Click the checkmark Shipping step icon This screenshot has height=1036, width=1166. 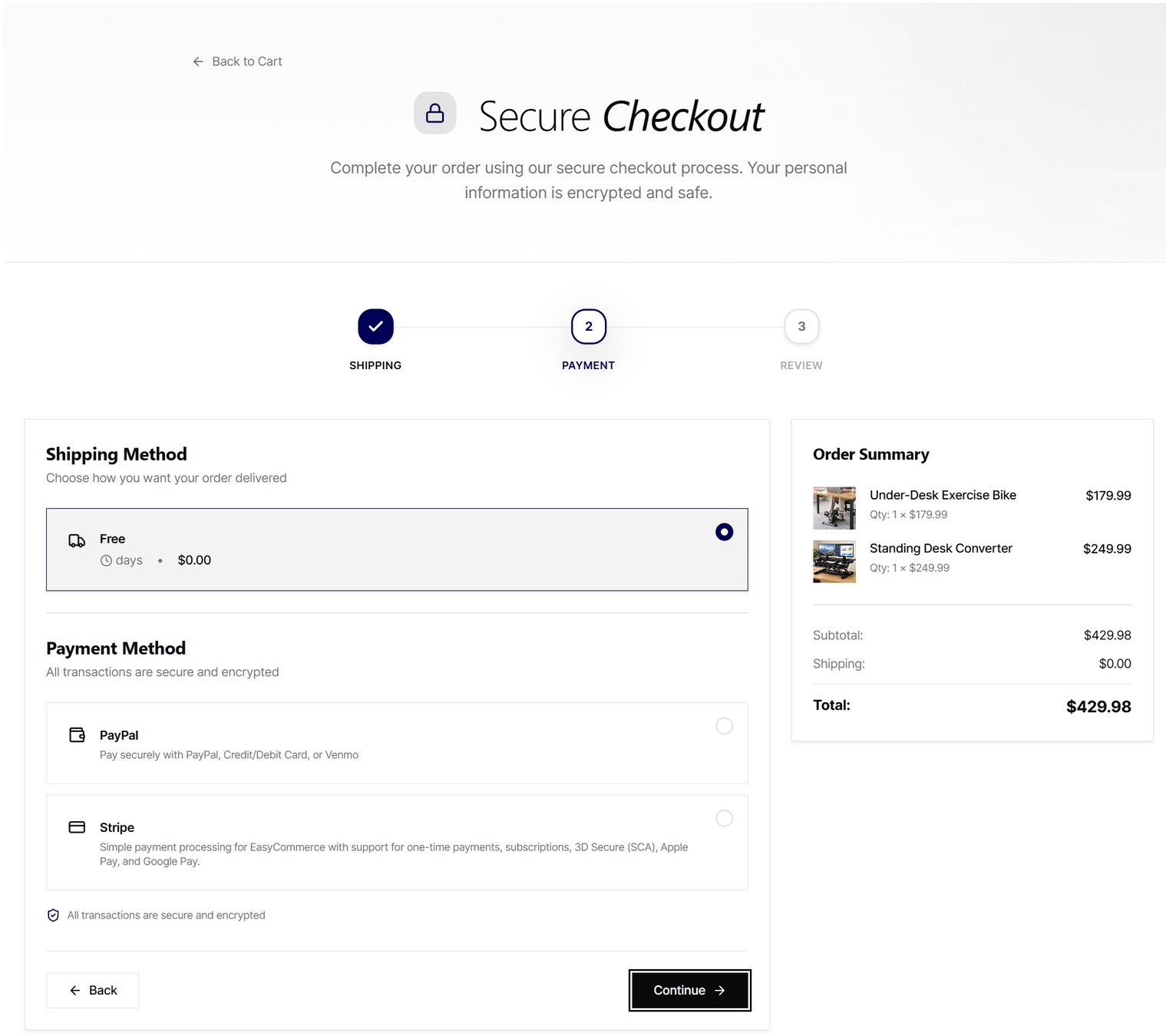(x=375, y=327)
